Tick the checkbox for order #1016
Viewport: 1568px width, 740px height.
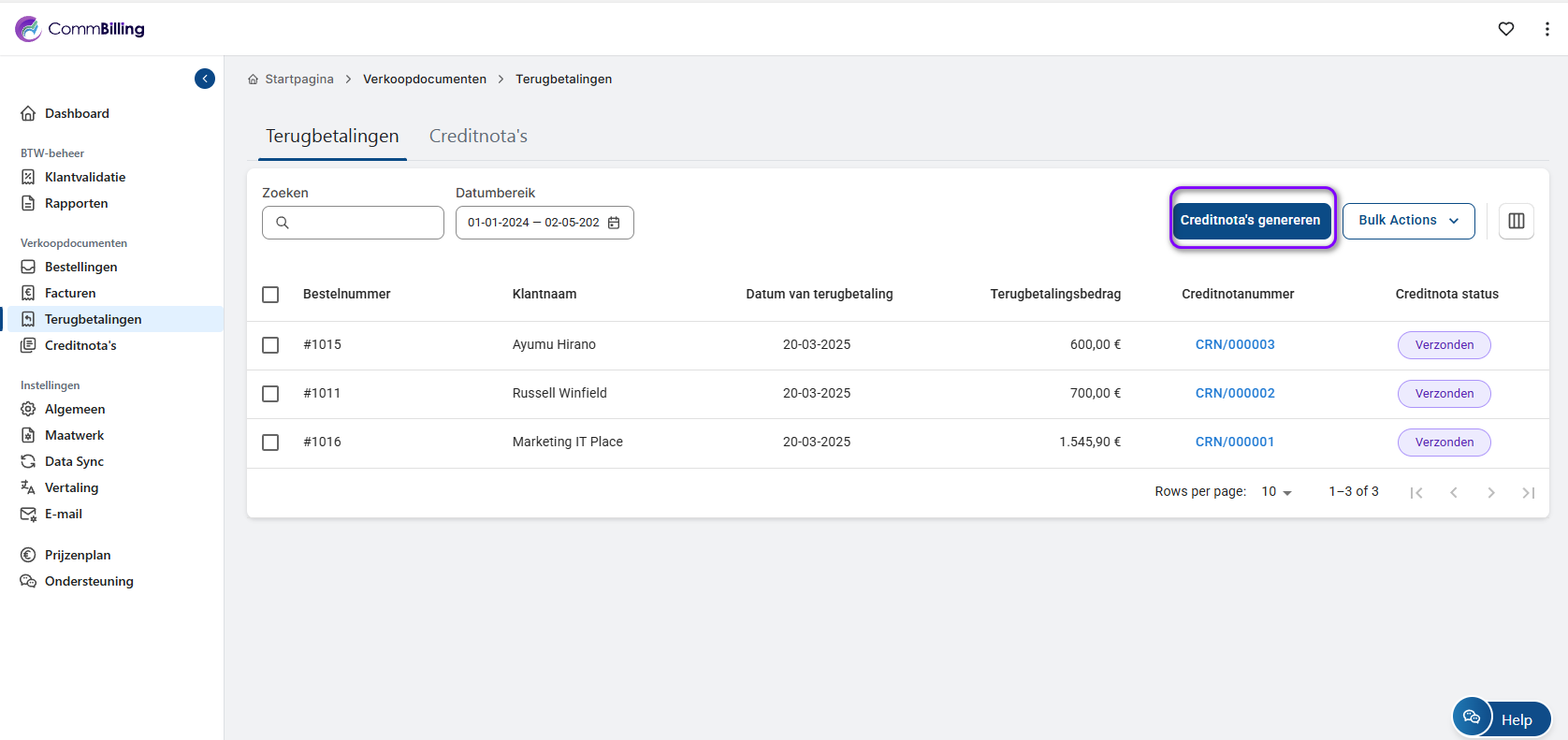tap(270, 443)
